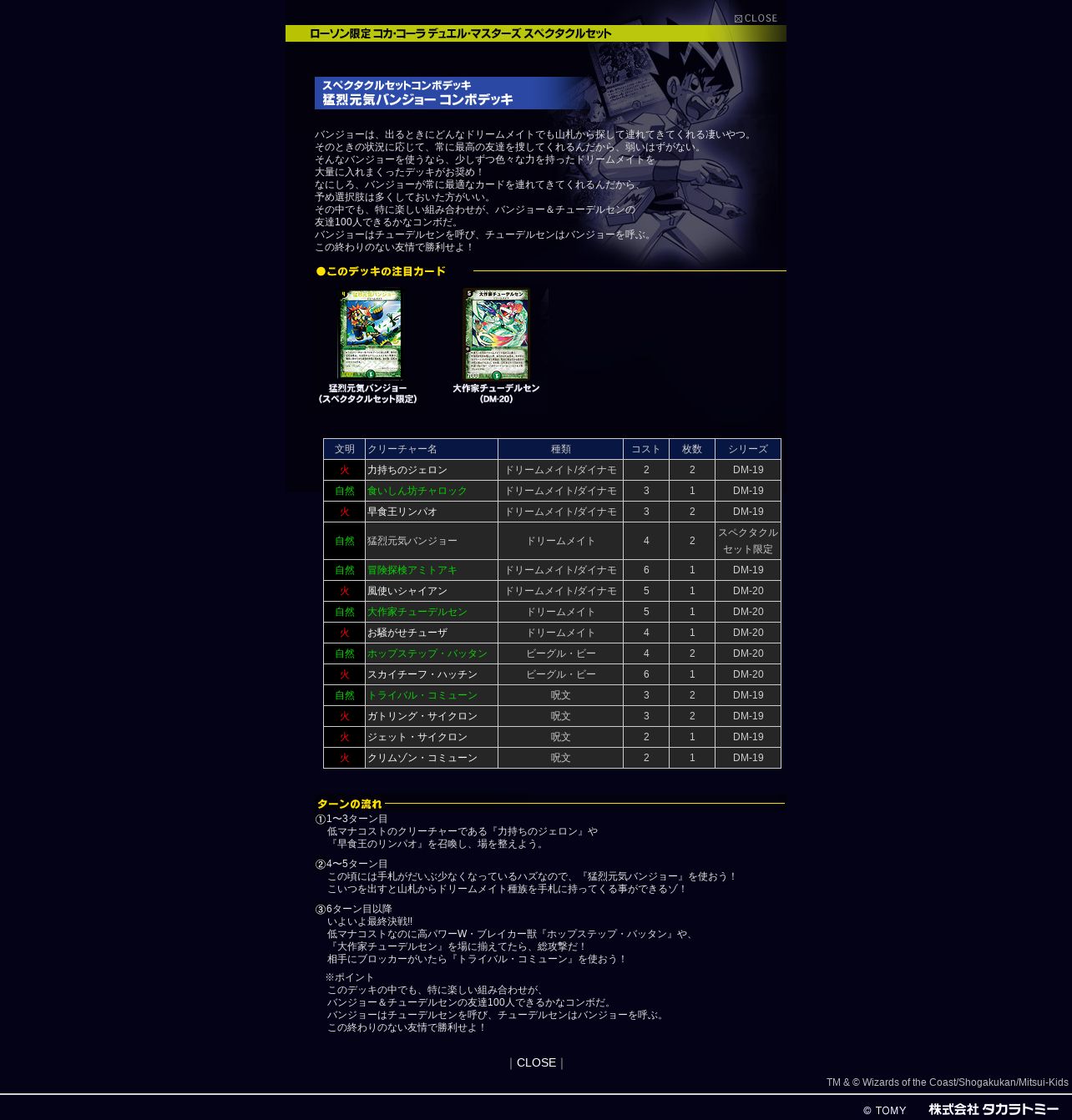Click the シリーズ column header
The height and width of the screenshot is (1120, 1072).
coord(748,449)
